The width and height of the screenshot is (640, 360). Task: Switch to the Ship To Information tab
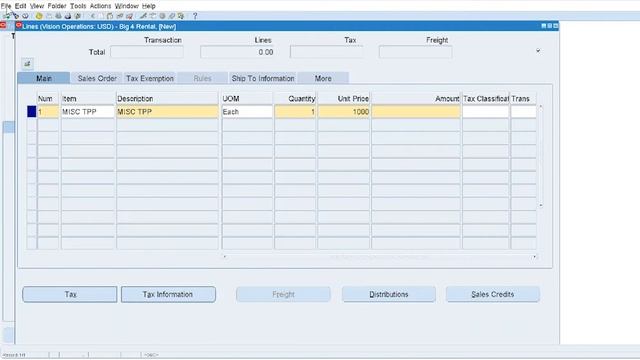pyautogui.click(x=263, y=78)
